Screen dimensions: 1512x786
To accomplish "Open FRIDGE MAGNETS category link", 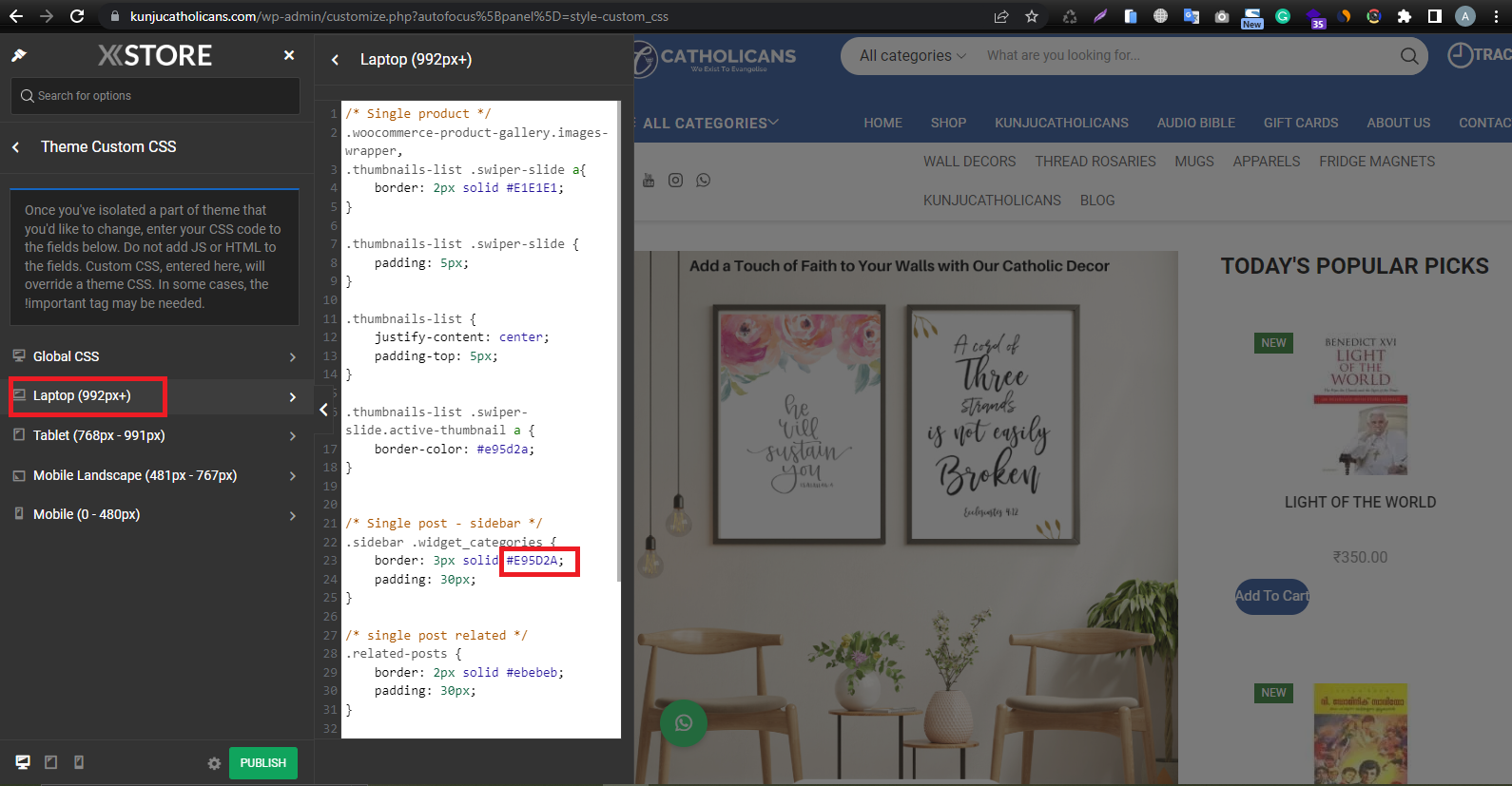I will point(1377,162).
